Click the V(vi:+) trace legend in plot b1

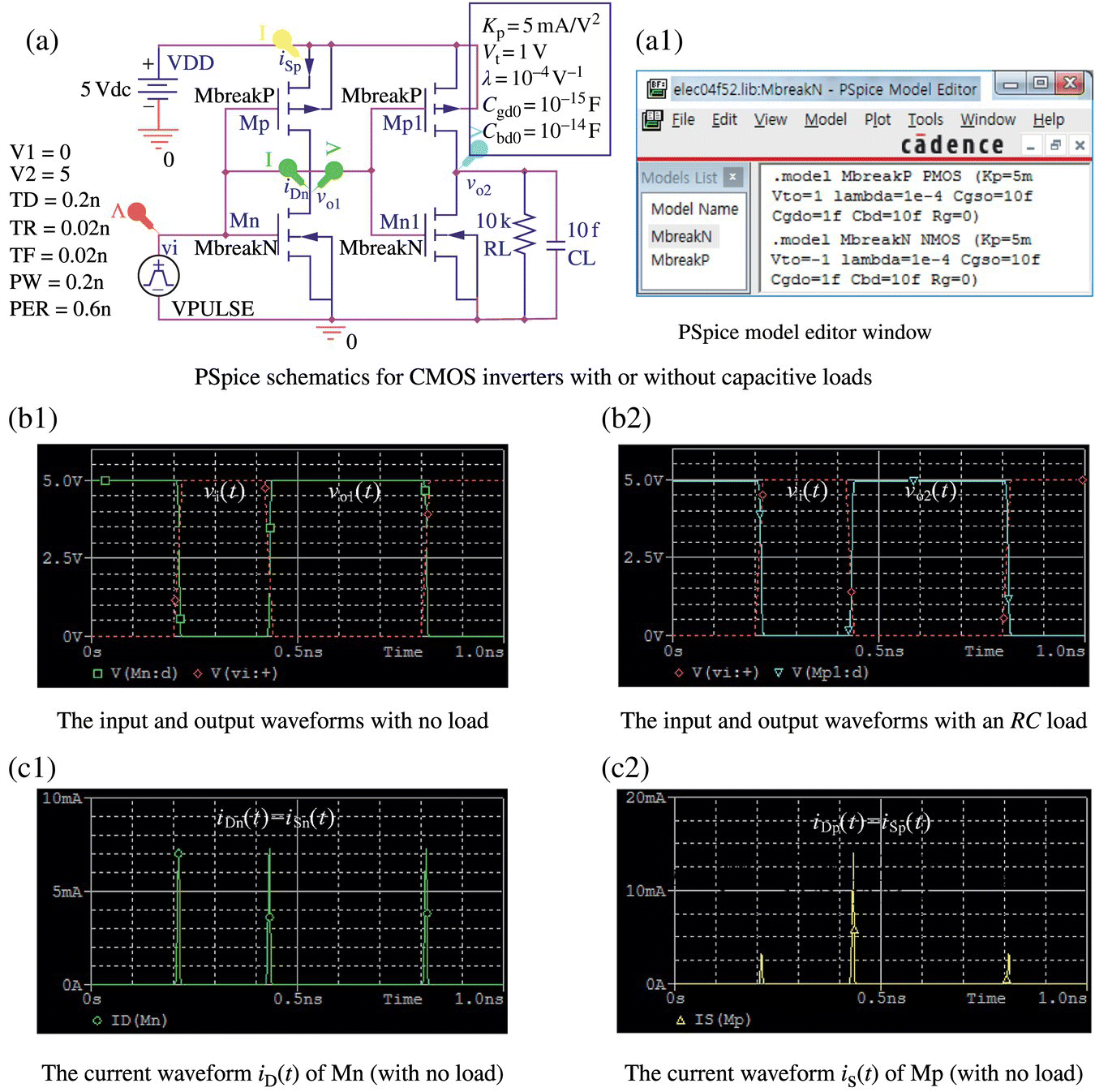tap(236, 673)
